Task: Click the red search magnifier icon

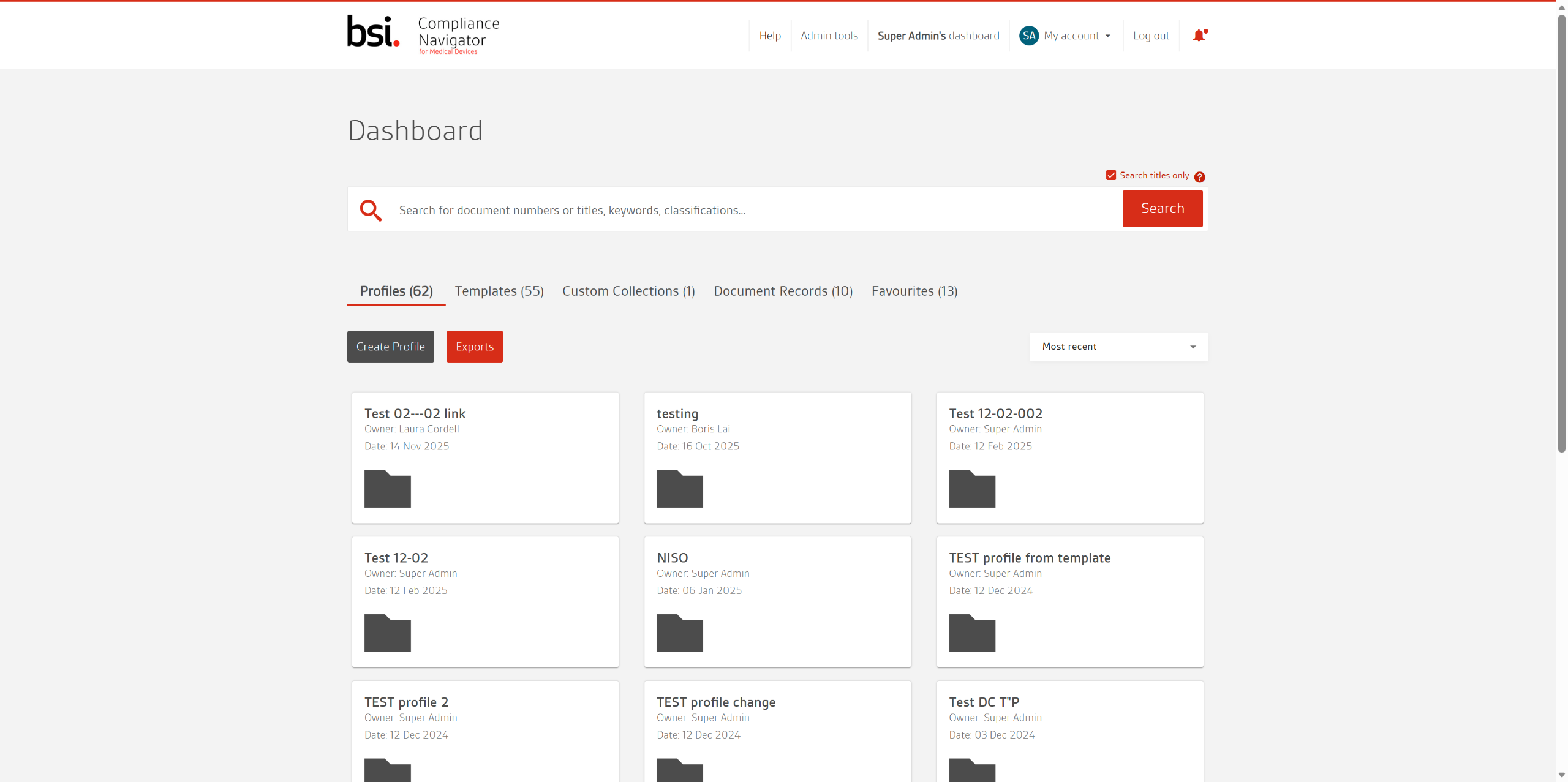Action: tap(371, 210)
